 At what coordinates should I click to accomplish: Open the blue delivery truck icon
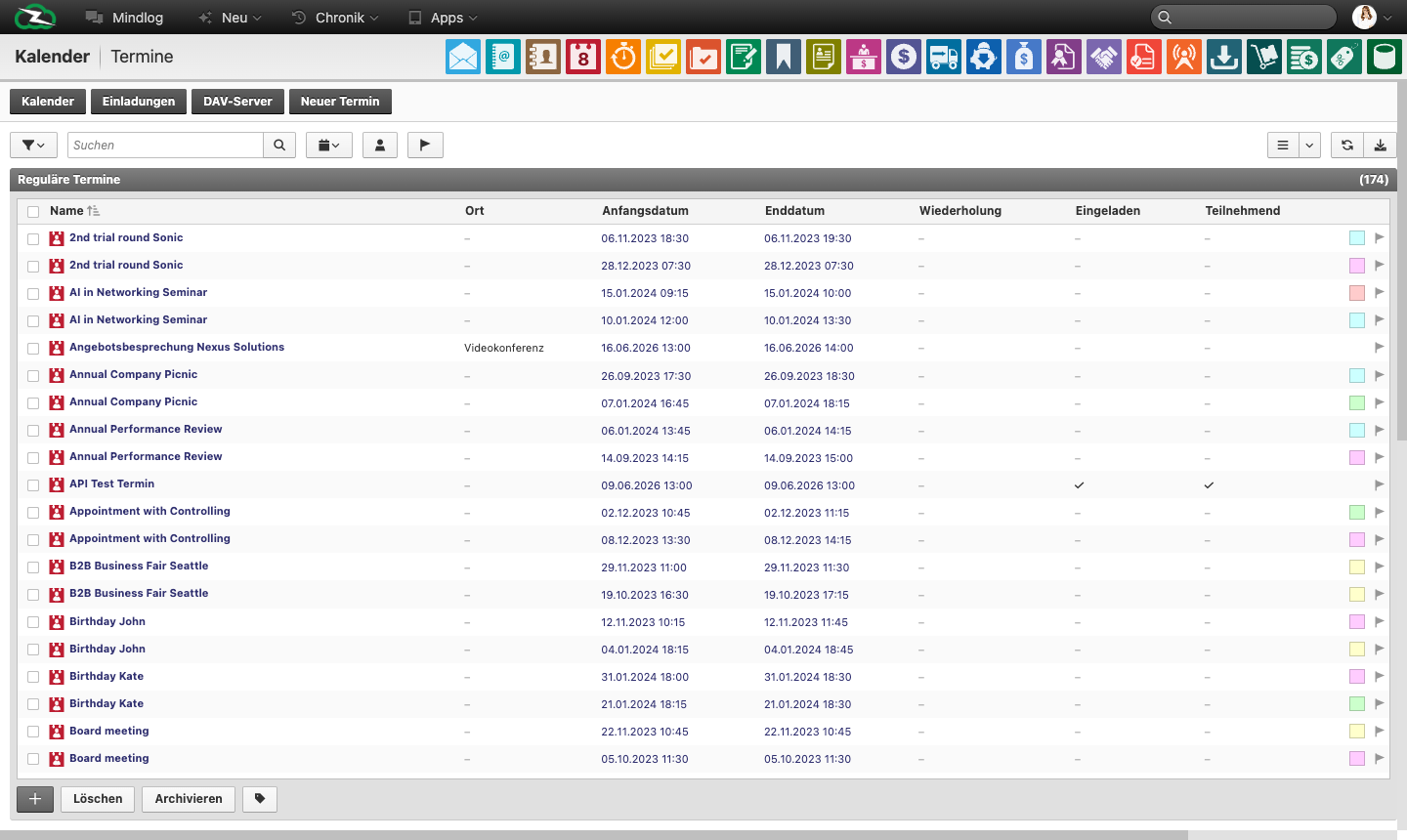point(944,57)
